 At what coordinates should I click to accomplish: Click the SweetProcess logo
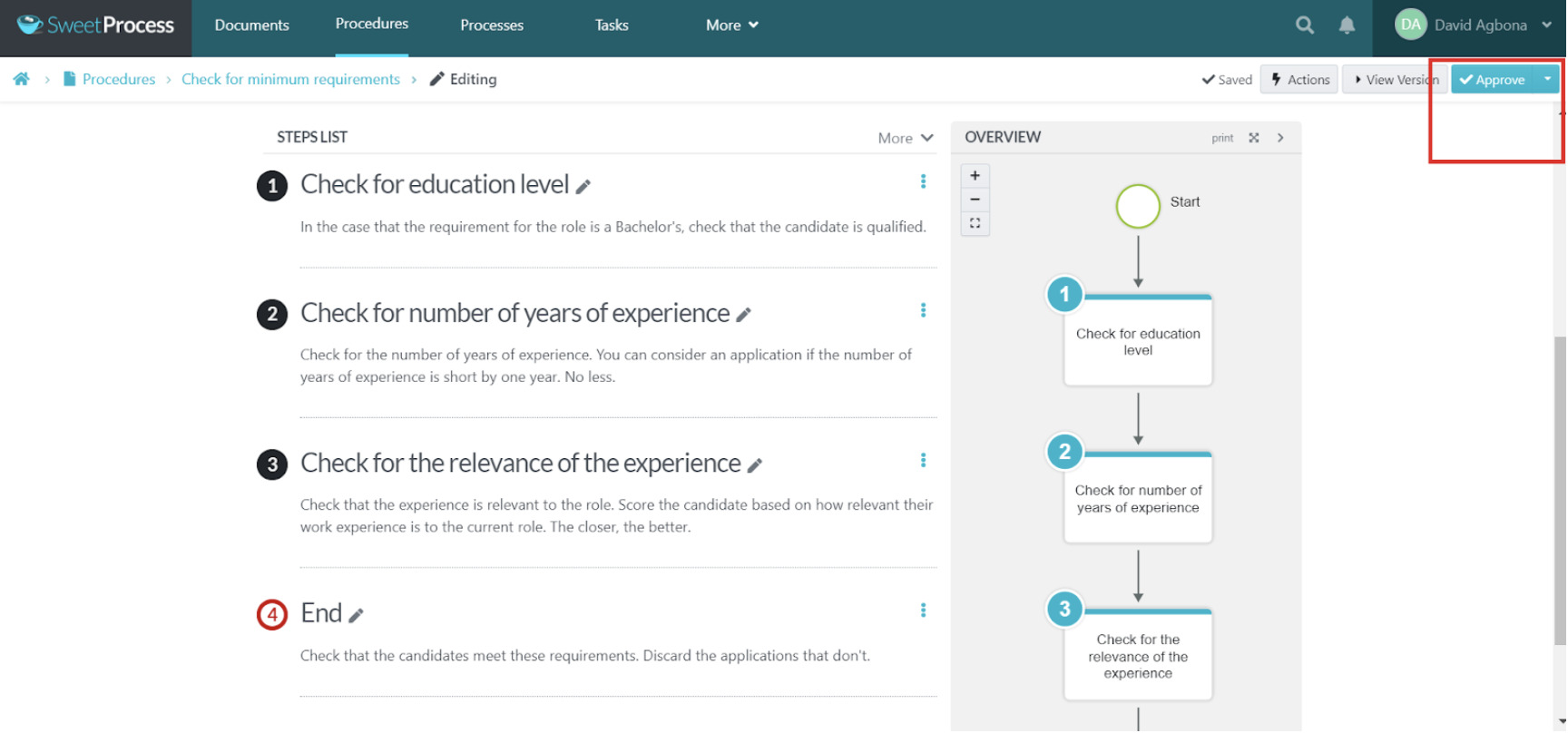pyautogui.click(x=95, y=25)
